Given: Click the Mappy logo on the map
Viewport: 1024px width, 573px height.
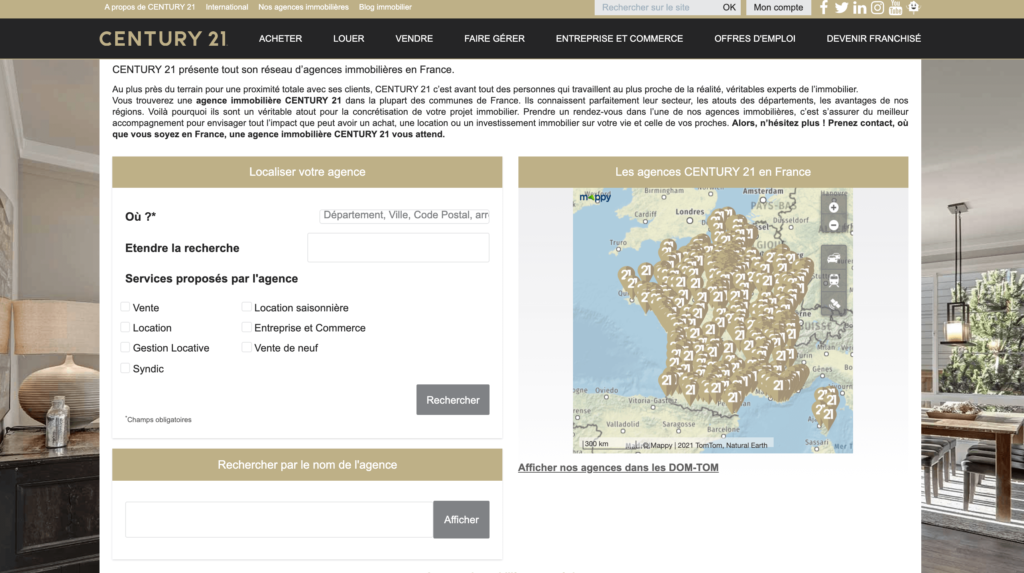Looking at the screenshot, I should [x=595, y=197].
